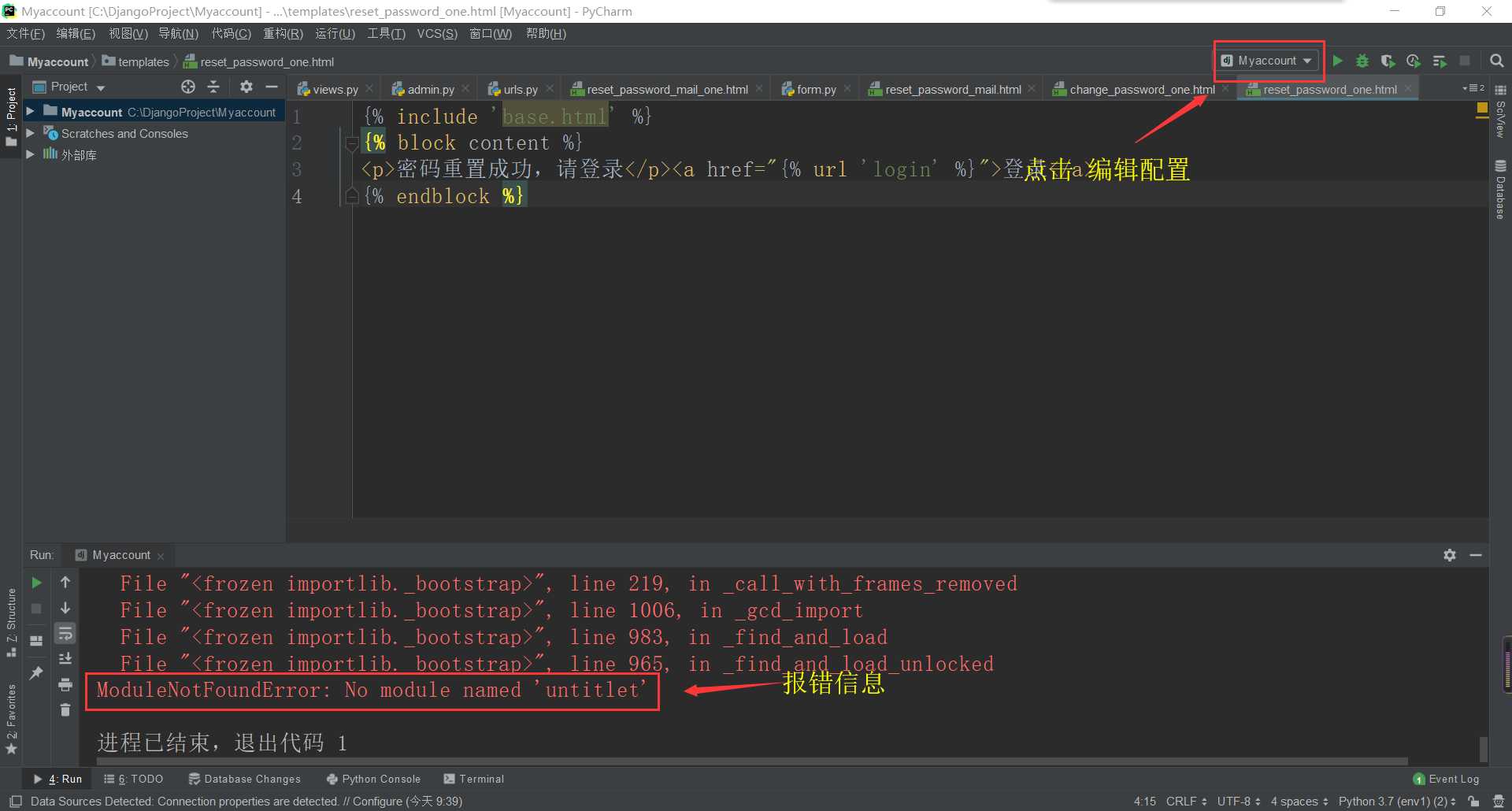Expand Scratches and Consoles node

tap(30, 133)
